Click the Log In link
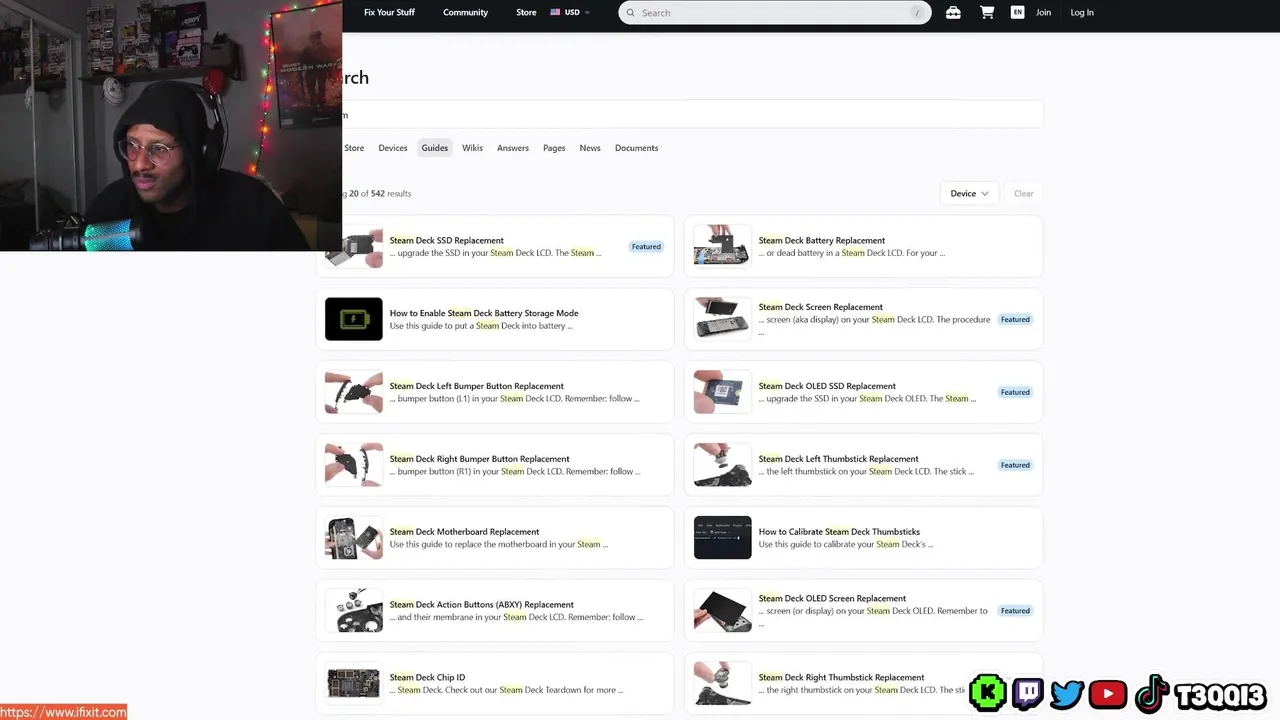Screen dimensions: 1280x720 click(x=1082, y=13)
